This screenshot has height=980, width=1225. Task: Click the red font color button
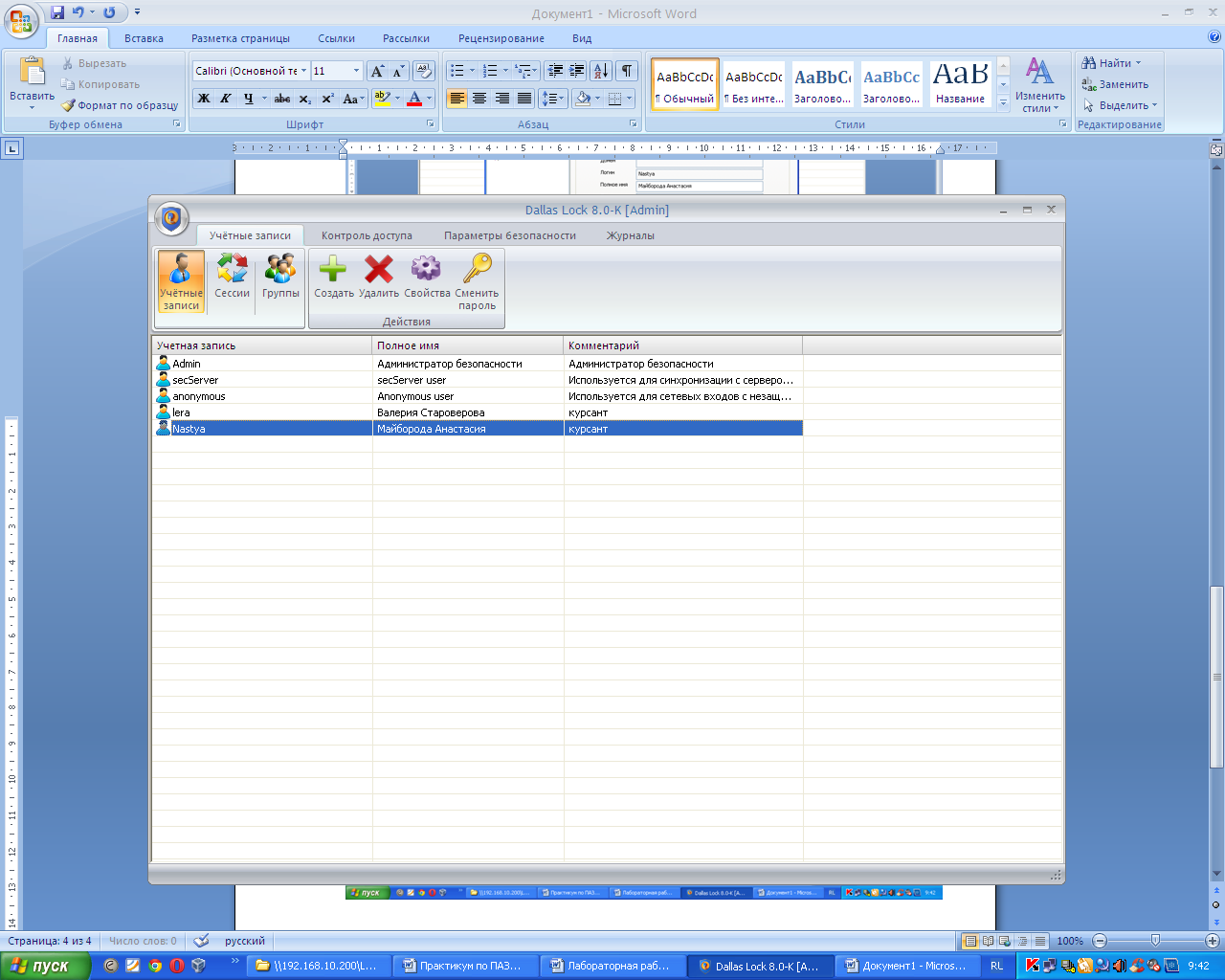point(414,99)
